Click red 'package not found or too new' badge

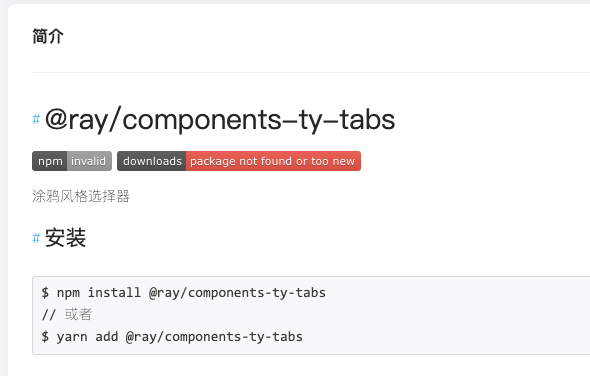(273, 161)
